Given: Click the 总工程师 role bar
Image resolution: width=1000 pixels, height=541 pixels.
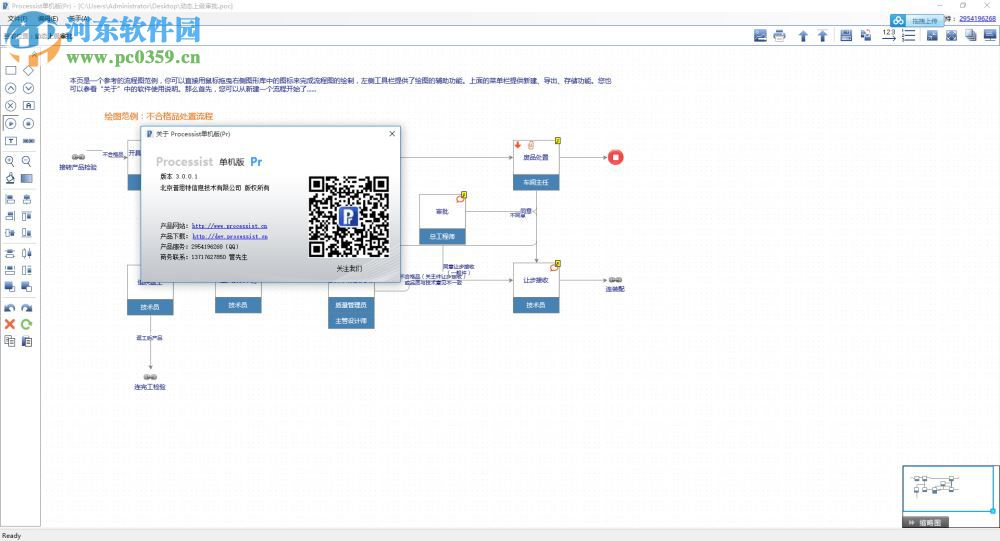Looking at the screenshot, I should [x=442, y=237].
